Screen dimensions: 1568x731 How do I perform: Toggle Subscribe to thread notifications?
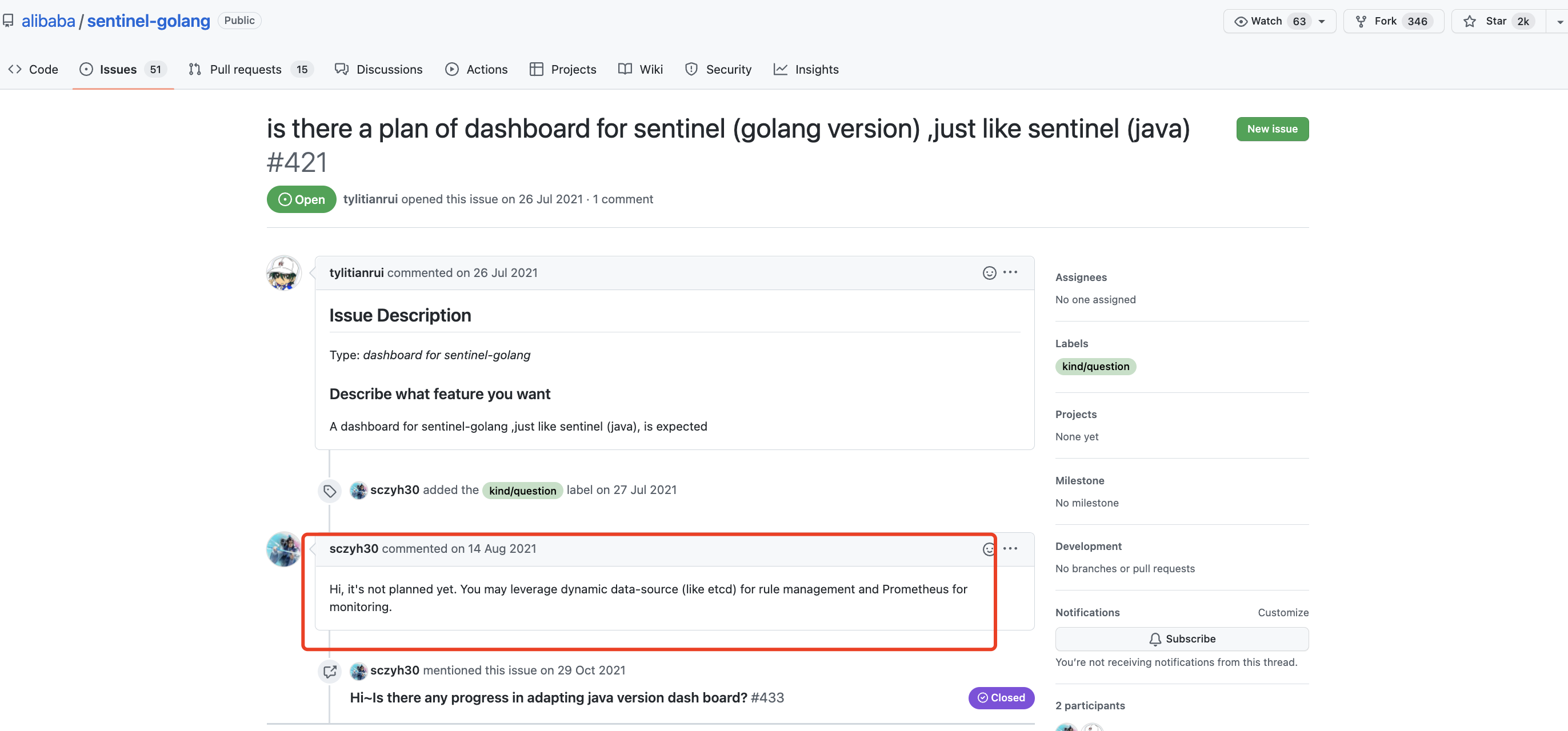click(1182, 638)
